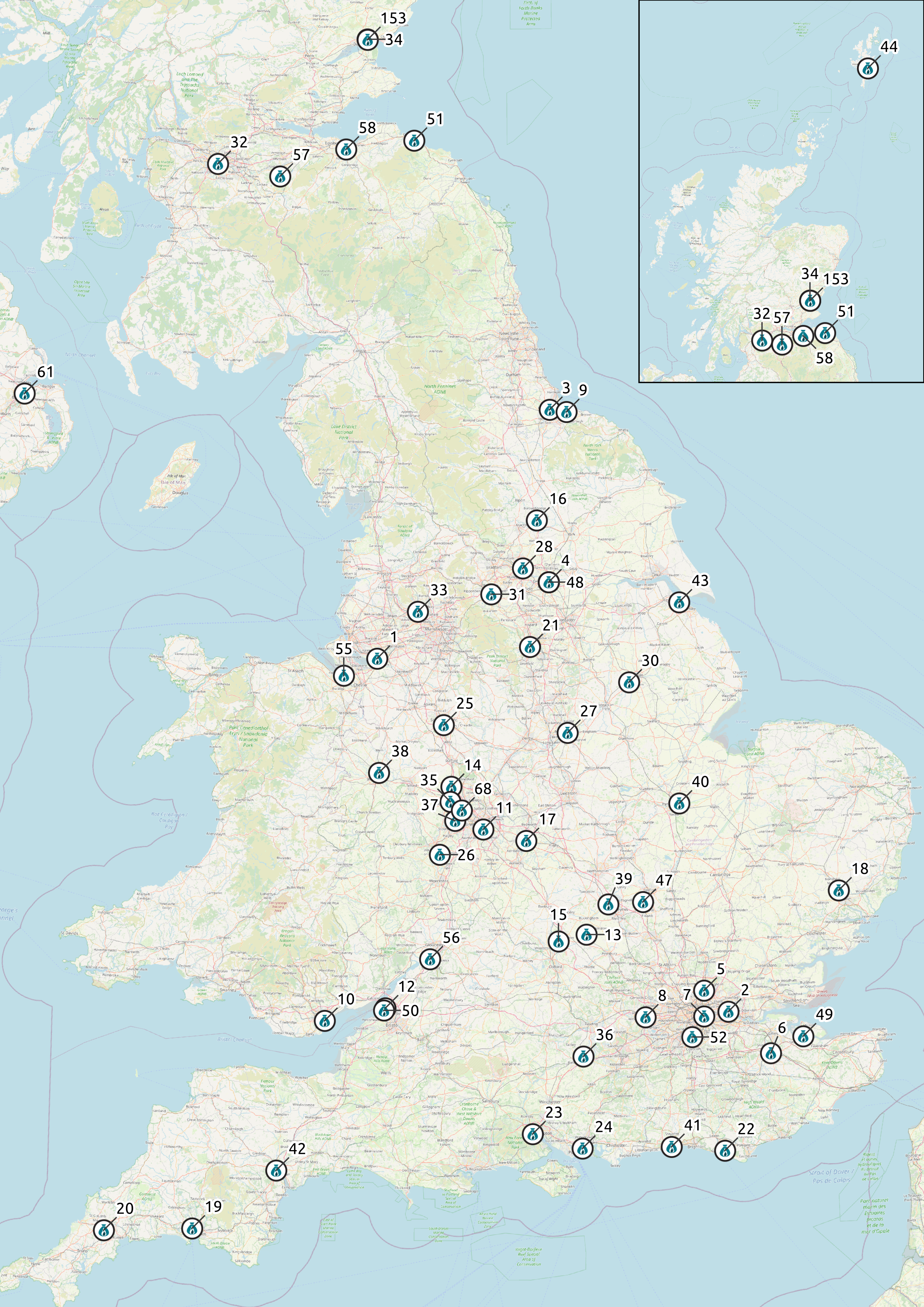Select marker 19 in Devon
This screenshot has width=924, height=1307.
pos(192,1228)
